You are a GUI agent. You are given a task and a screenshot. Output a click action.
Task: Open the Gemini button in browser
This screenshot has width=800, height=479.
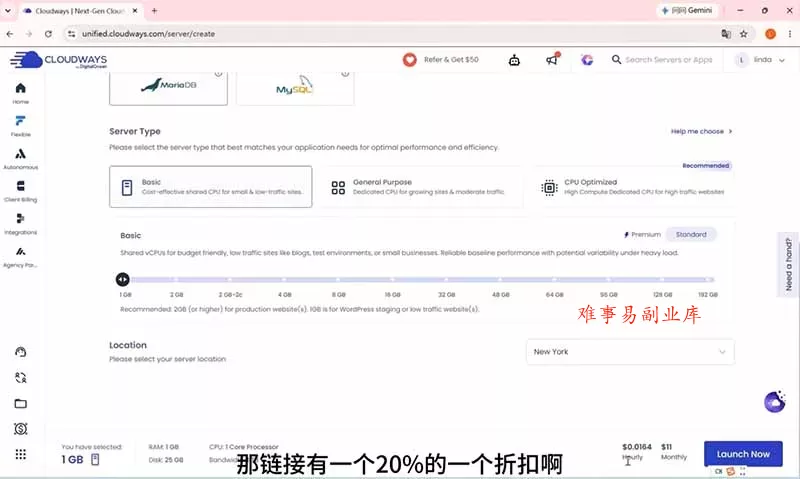[x=687, y=10]
